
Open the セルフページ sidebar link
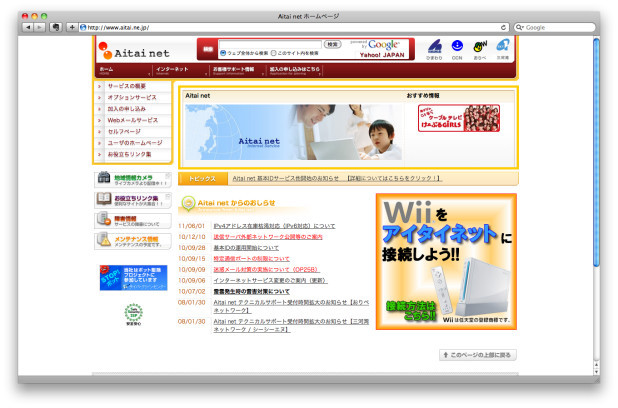click(124, 132)
